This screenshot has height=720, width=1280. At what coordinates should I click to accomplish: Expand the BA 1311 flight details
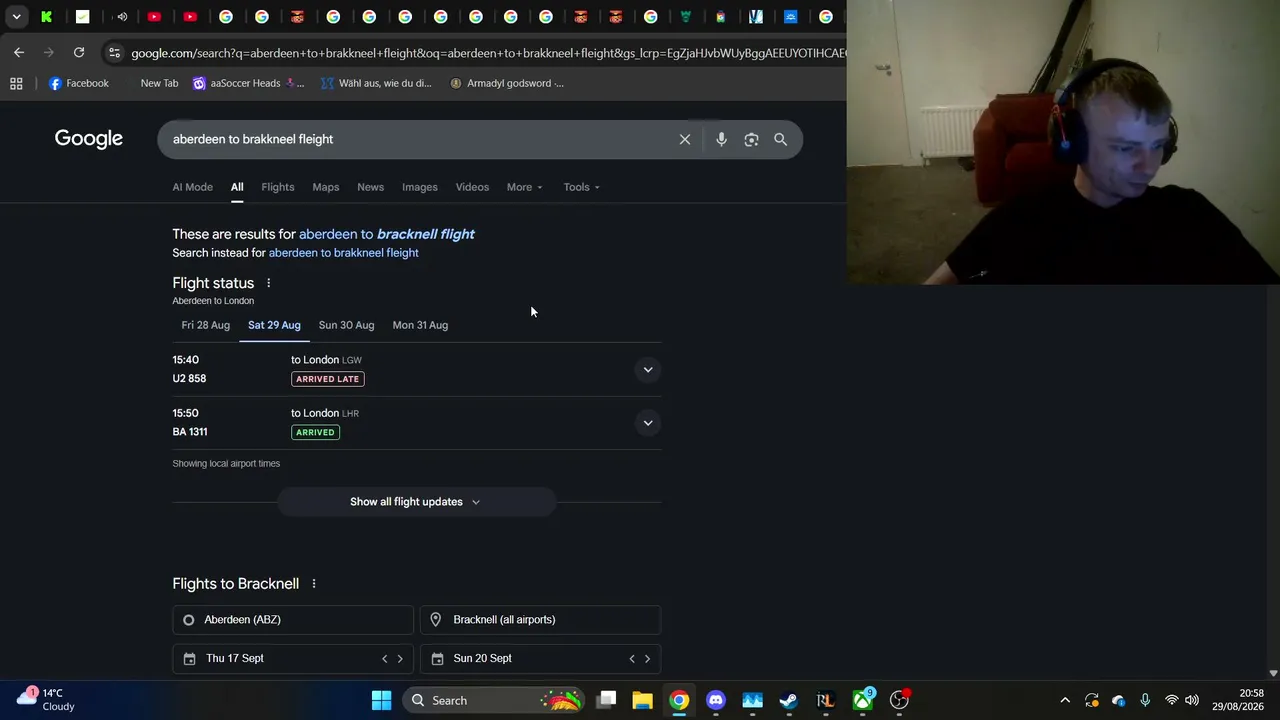[x=648, y=423]
